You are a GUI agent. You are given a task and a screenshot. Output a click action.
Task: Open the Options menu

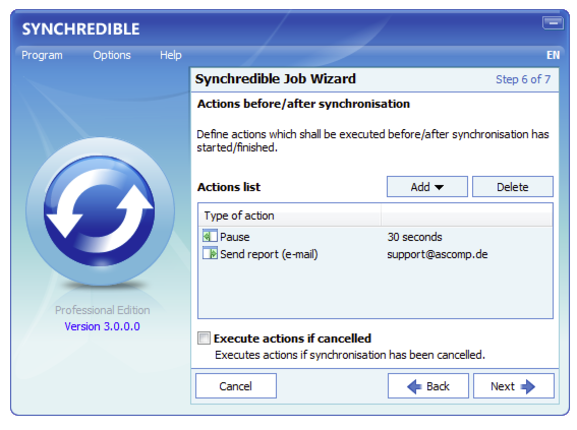point(112,55)
